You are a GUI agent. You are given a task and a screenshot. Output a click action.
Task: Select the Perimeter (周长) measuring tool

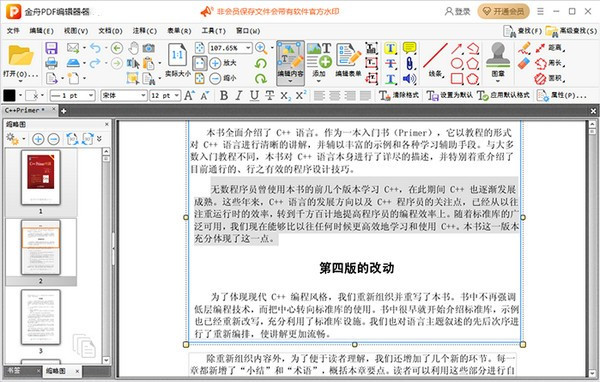coord(549,63)
